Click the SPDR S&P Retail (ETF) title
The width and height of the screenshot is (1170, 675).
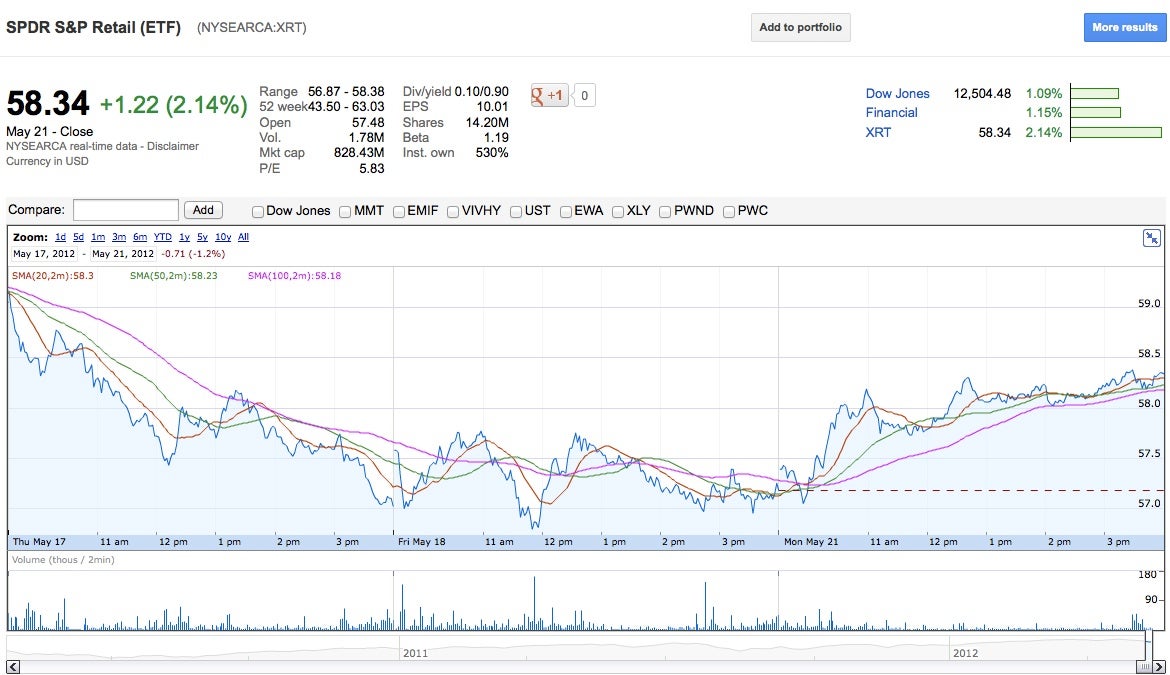point(93,28)
